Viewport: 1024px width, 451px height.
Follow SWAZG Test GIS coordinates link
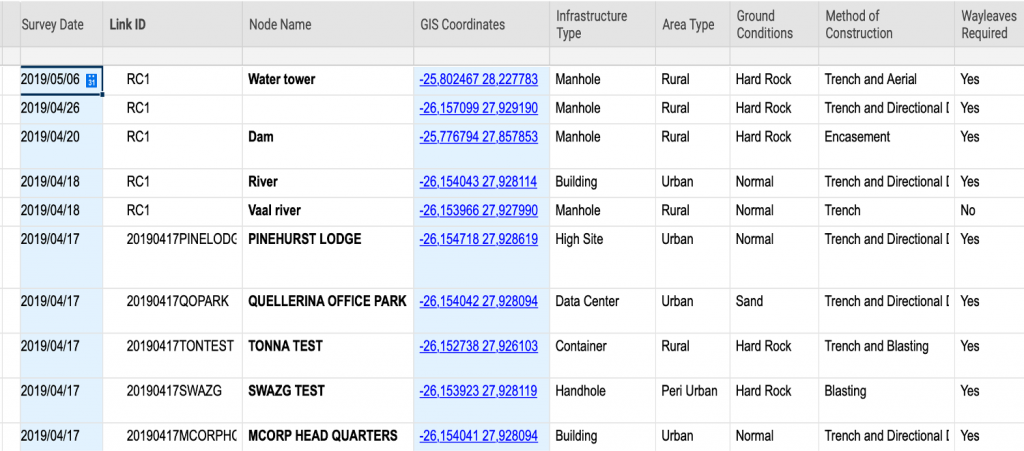(478, 392)
